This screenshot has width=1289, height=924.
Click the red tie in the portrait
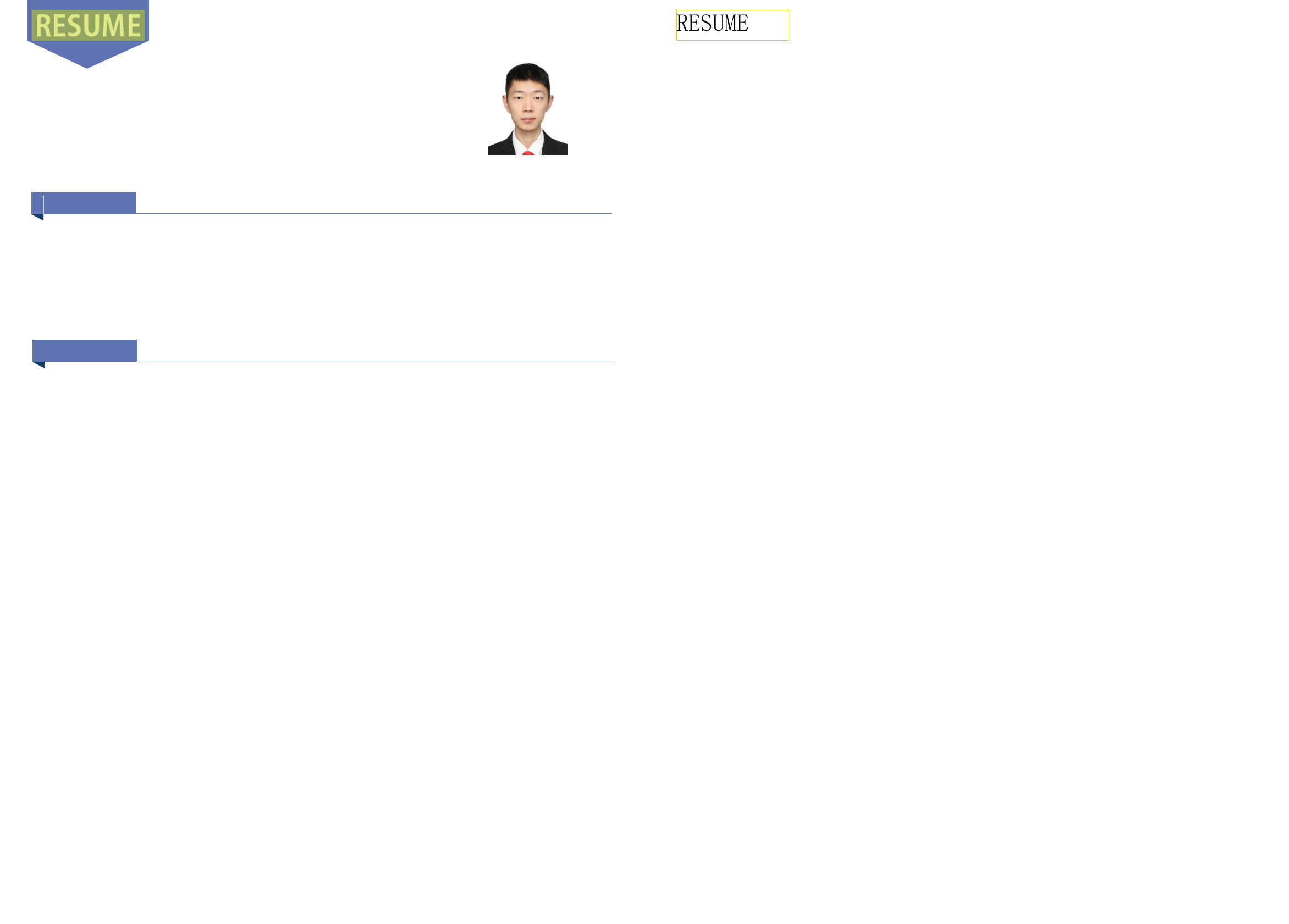(x=528, y=153)
